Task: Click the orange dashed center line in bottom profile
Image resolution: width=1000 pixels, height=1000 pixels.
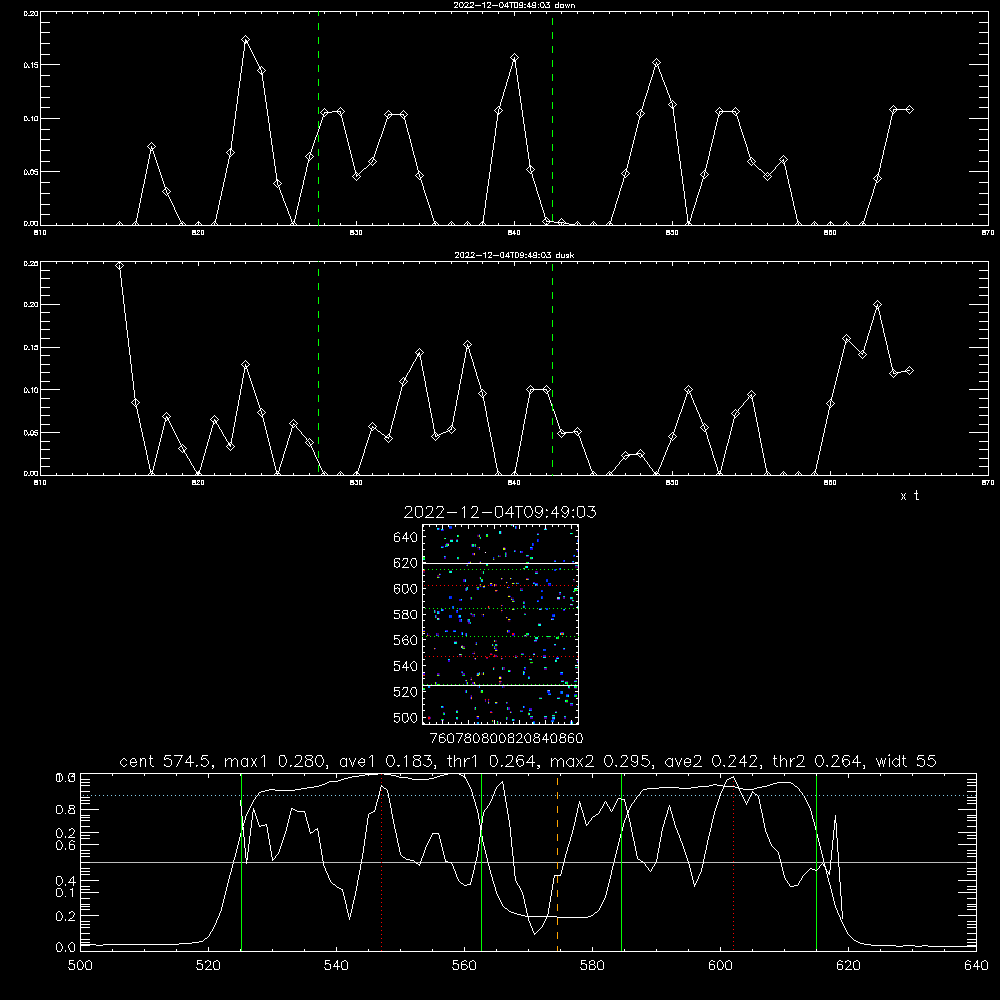Action: coord(557,861)
